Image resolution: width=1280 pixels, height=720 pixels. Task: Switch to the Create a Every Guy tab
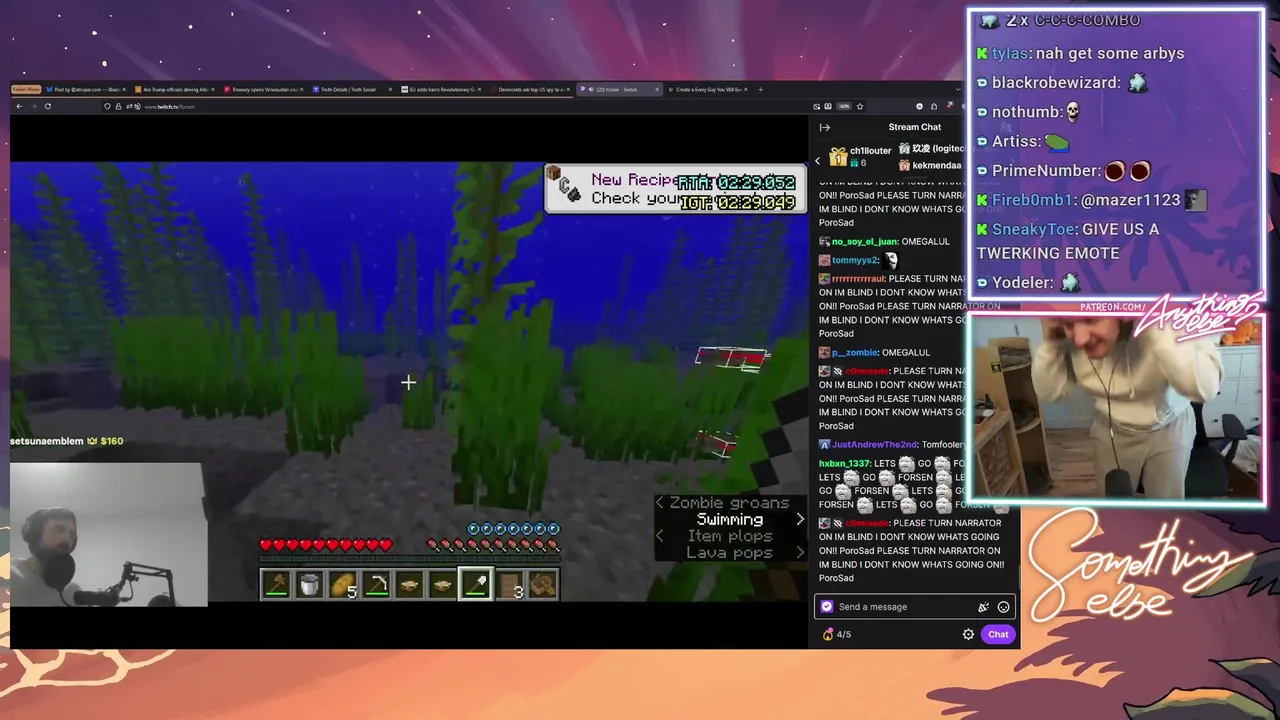[706, 89]
